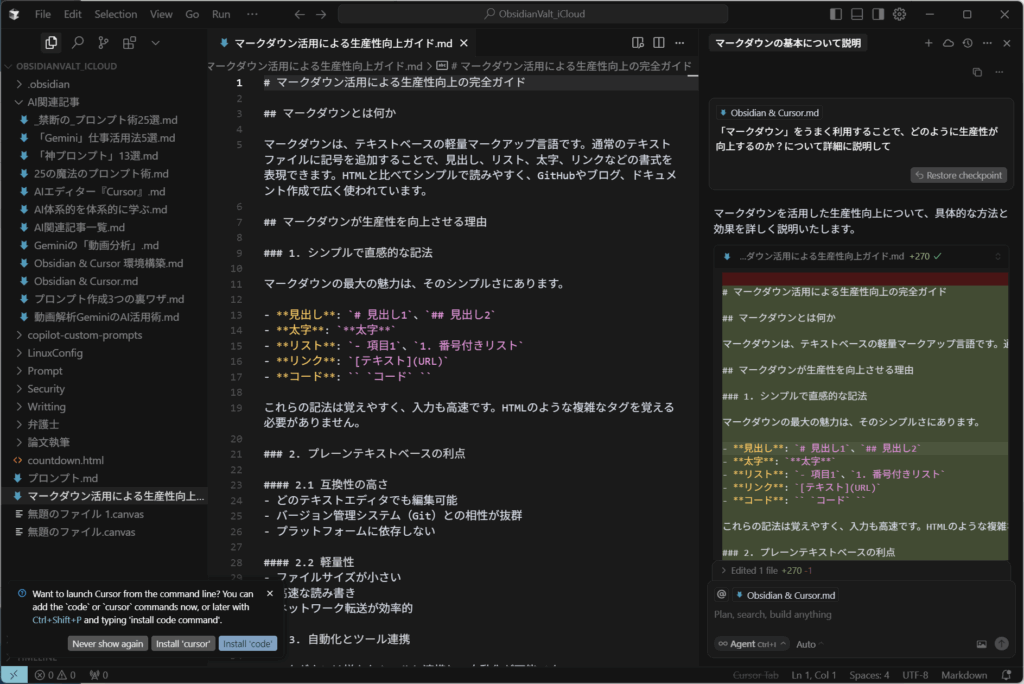Open the Selection menu

pyautogui.click(x=116, y=15)
